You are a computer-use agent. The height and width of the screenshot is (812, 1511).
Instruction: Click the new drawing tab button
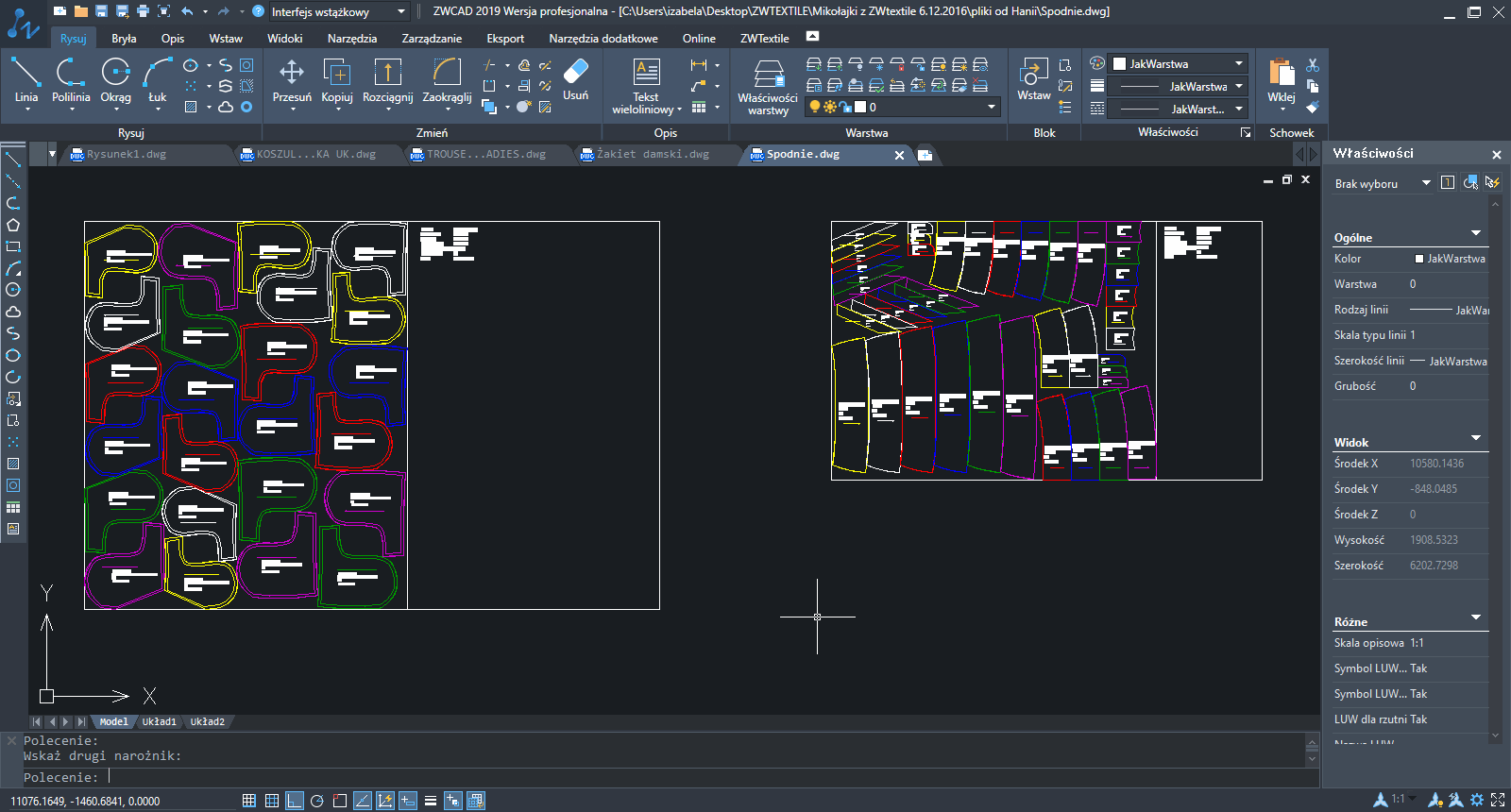tap(925, 155)
